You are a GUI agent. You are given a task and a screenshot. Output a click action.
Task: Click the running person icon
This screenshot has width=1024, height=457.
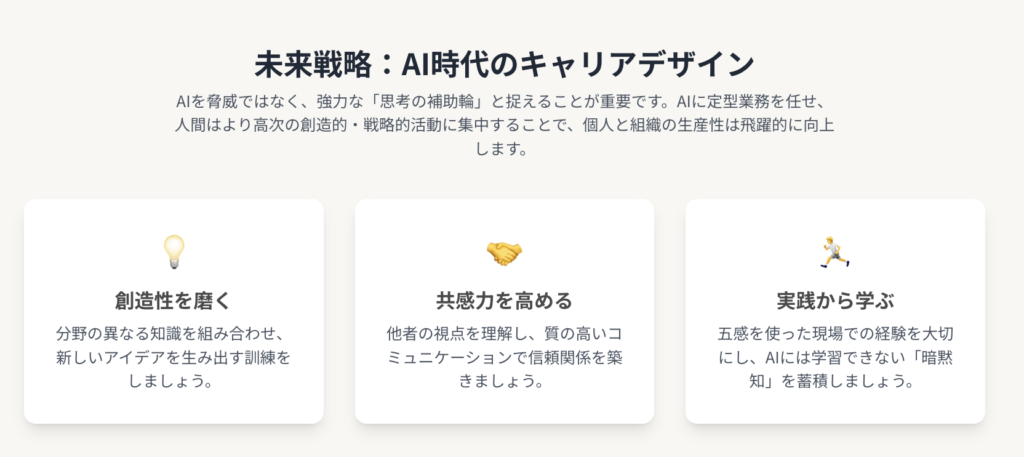[834, 252]
